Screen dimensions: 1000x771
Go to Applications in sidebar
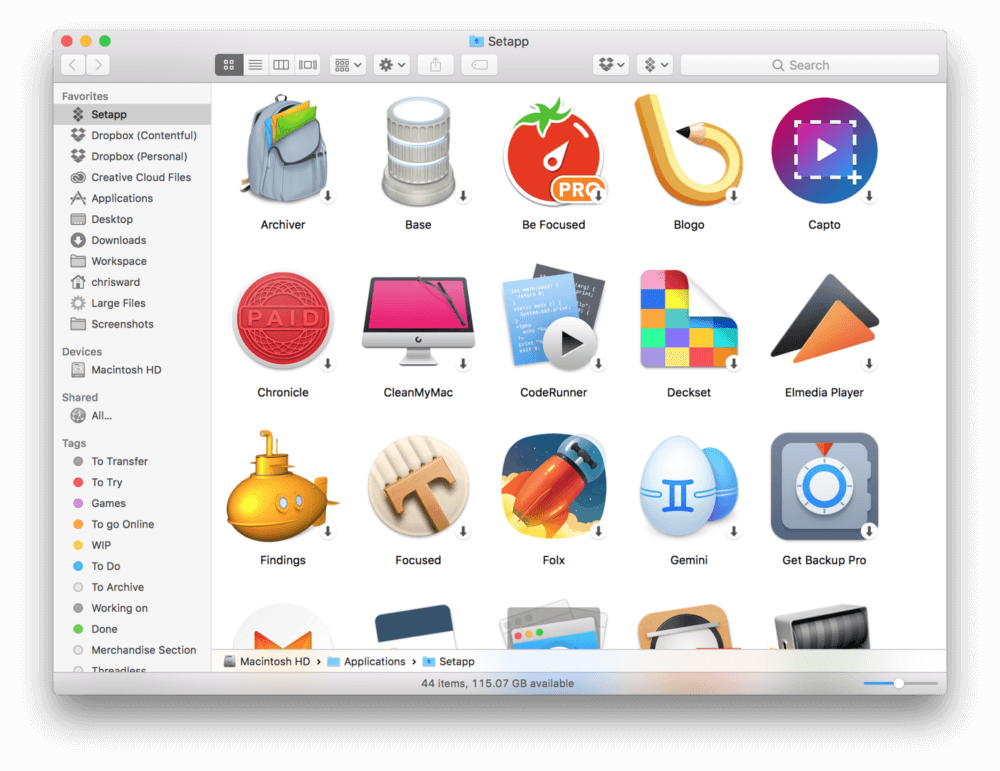coord(132,199)
